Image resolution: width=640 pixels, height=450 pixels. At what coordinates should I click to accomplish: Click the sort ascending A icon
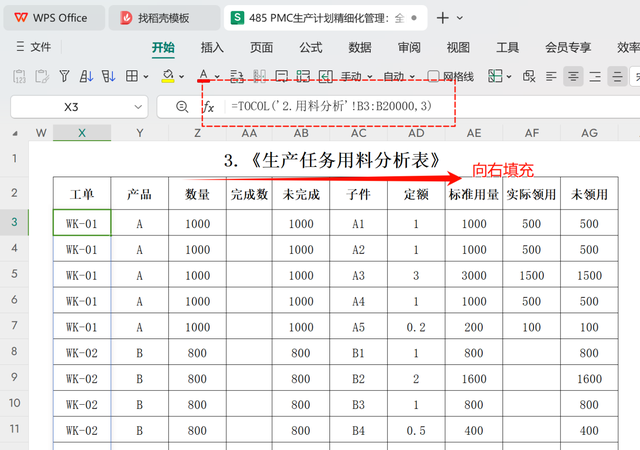(x=86, y=76)
